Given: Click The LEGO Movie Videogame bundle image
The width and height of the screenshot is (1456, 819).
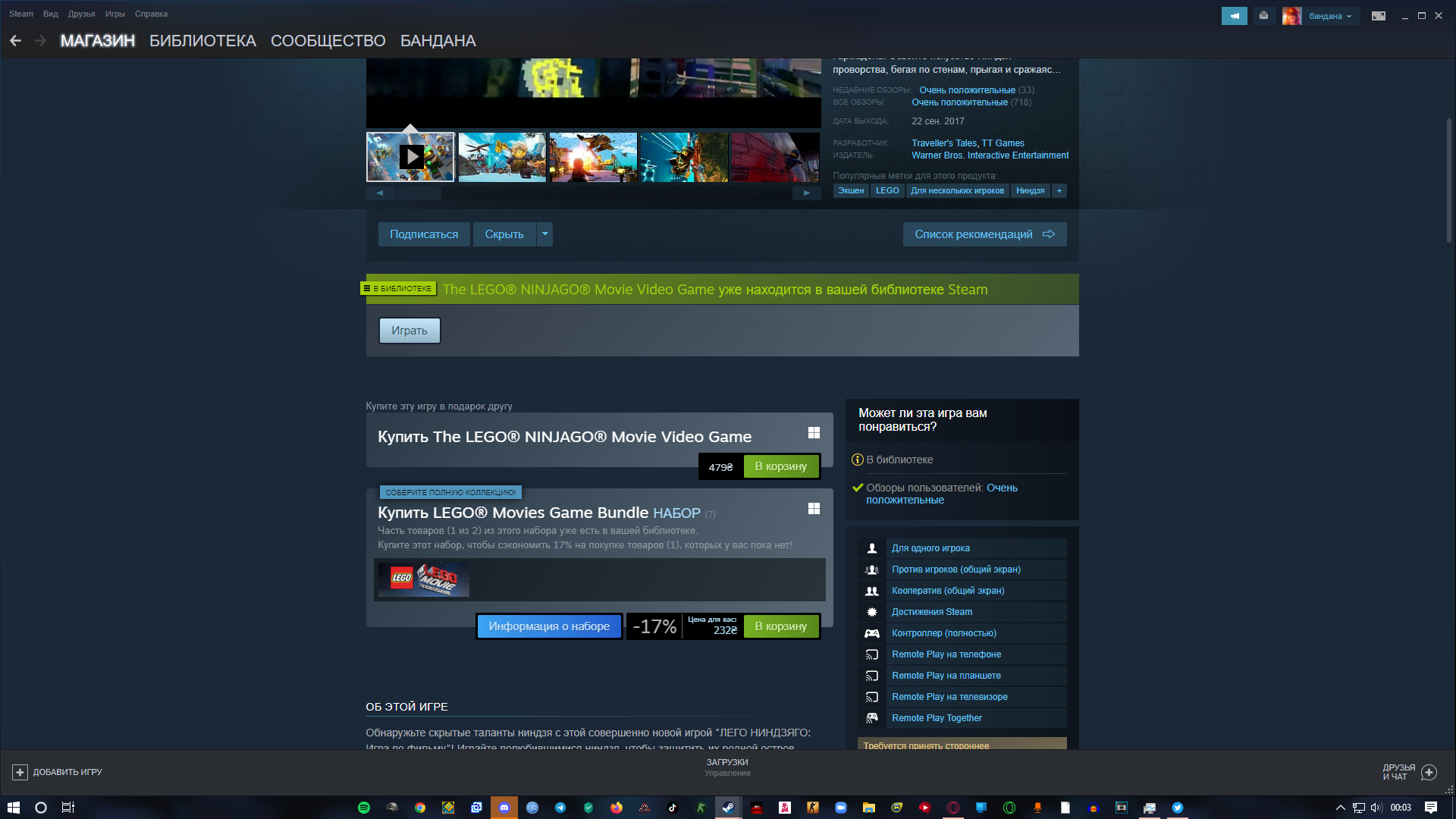Looking at the screenshot, I should (423, 579).
